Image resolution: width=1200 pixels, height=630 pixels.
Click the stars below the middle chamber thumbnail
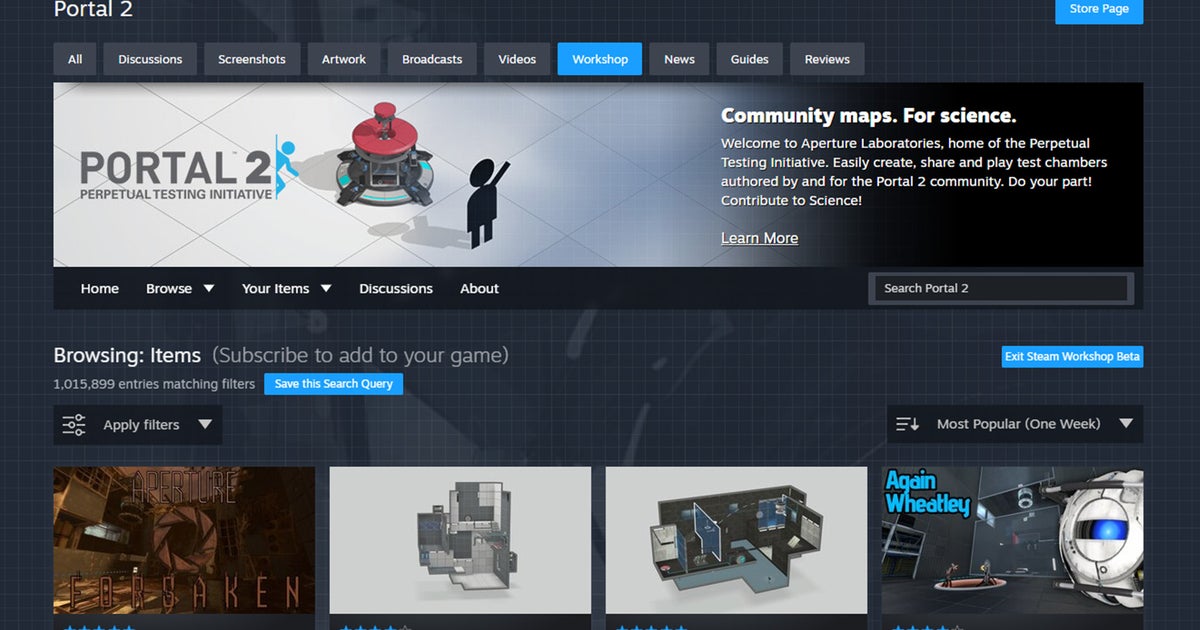point(650,628)
